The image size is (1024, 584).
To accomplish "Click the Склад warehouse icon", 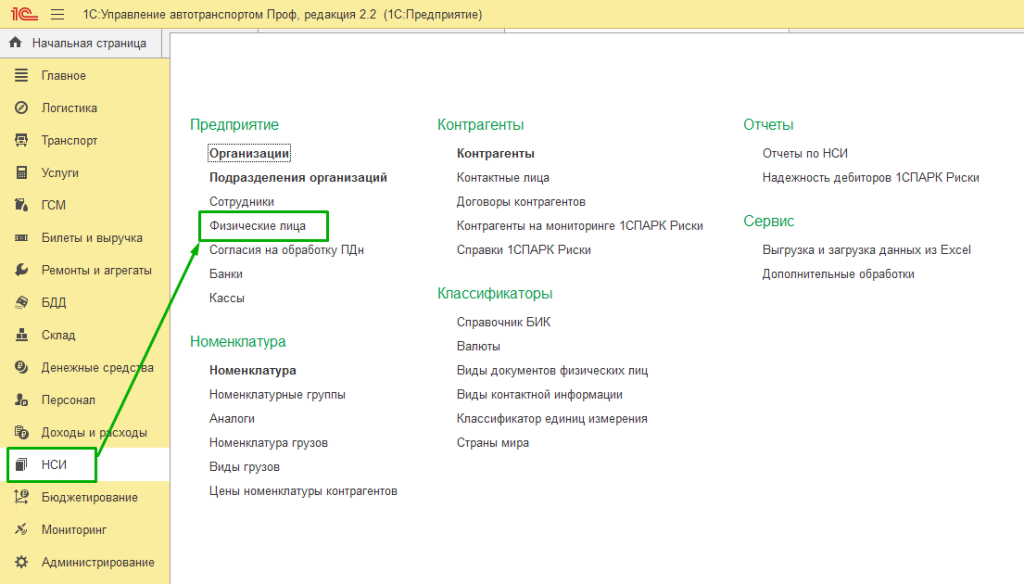I will coord(21,335).
